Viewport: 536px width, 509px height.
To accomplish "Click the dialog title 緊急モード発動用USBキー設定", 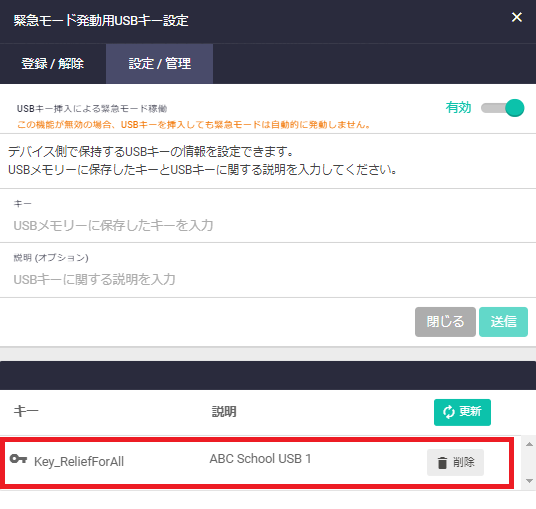I will pos(101,21).
